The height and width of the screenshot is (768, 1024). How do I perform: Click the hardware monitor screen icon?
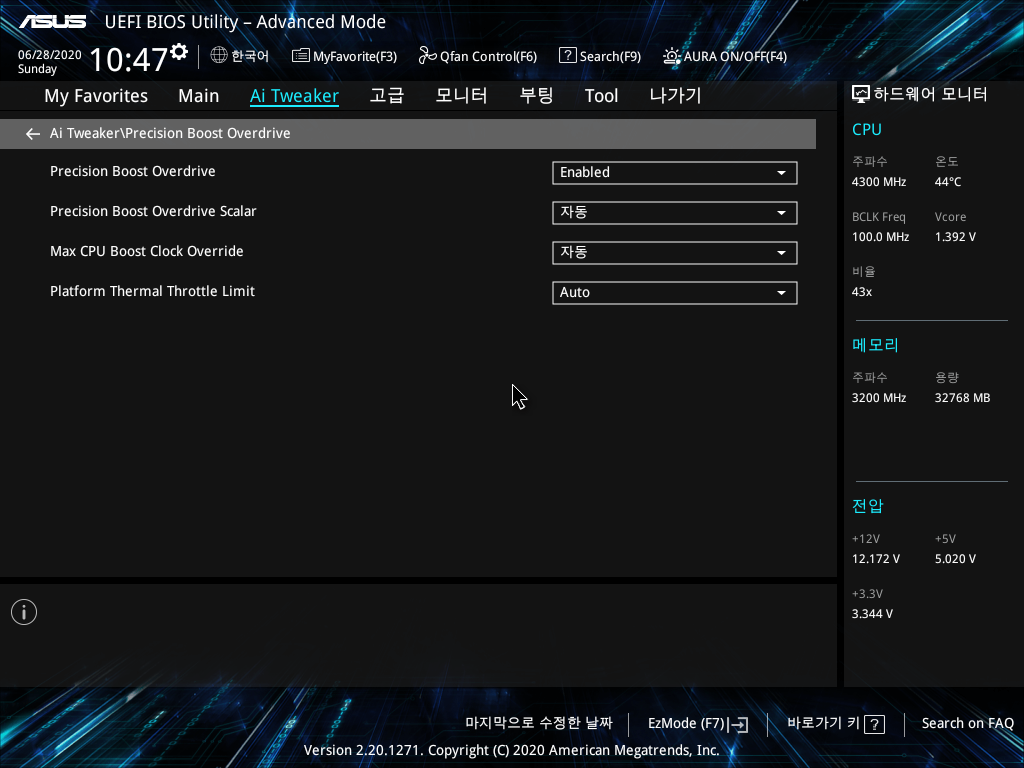pos(861,95)
